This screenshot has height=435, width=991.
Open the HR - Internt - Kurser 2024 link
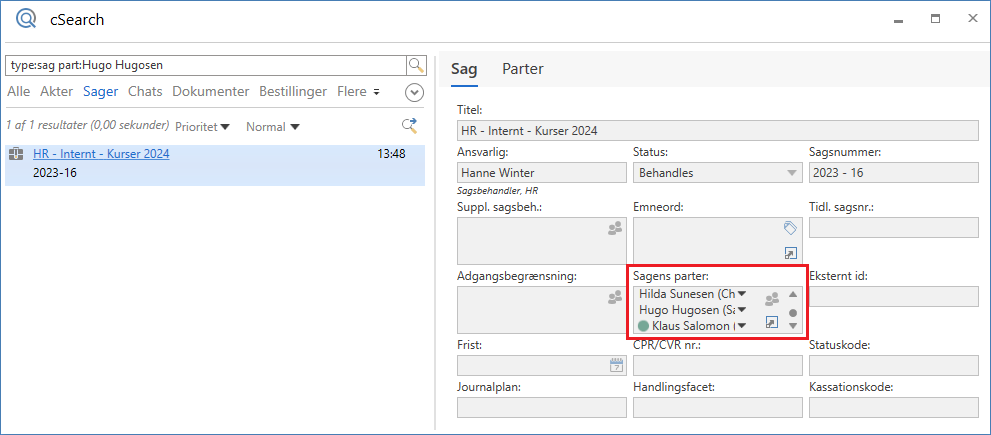coord(101,154)
